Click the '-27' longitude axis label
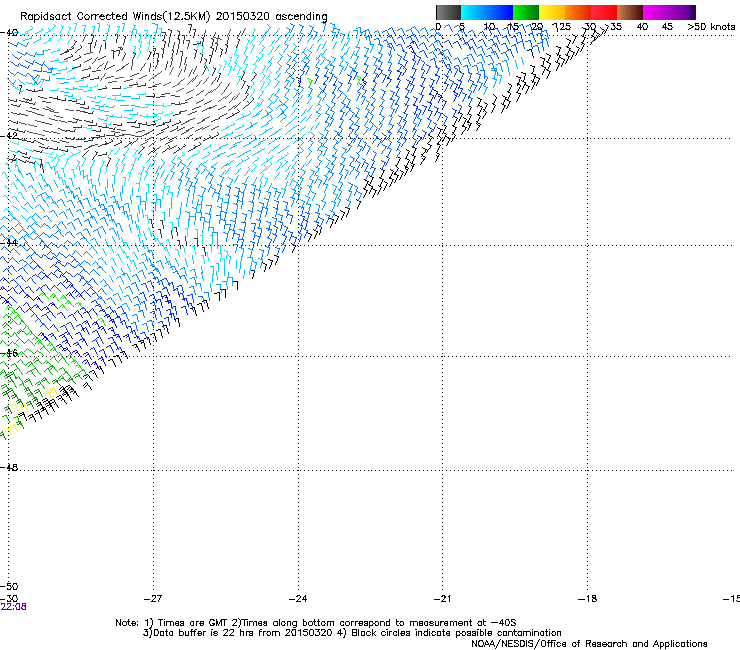 tap(153, 599)
